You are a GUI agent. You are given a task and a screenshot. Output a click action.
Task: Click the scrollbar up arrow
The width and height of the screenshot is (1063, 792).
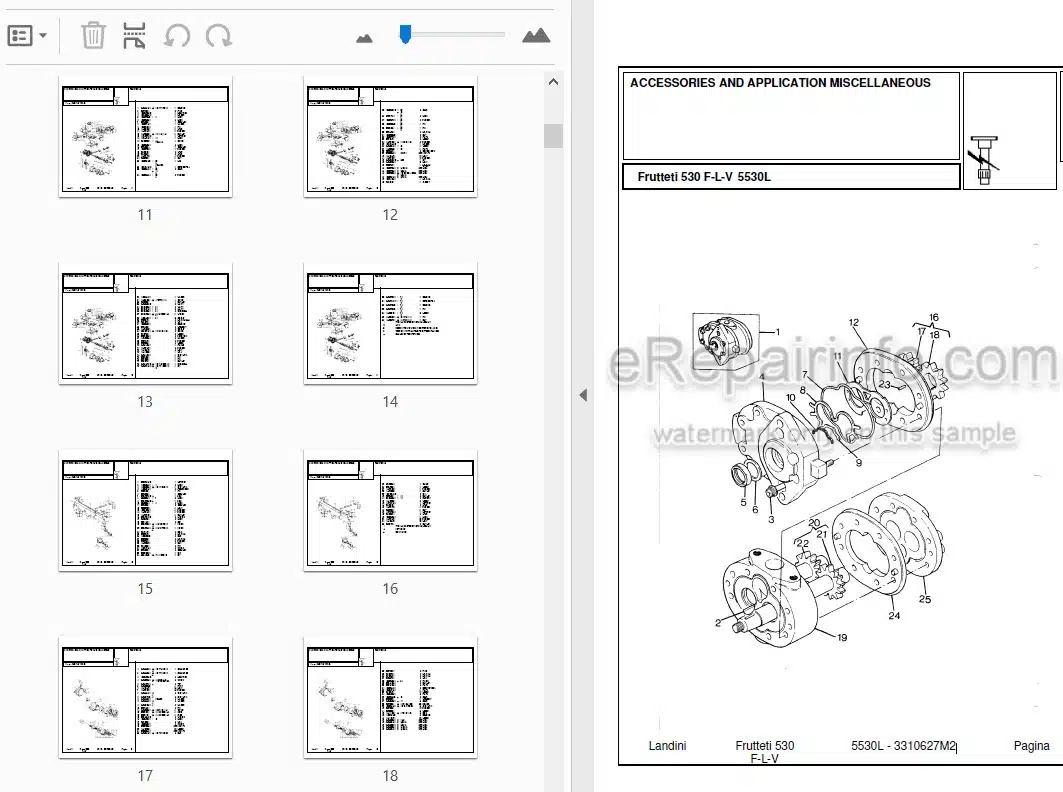(x=553, y=82)
